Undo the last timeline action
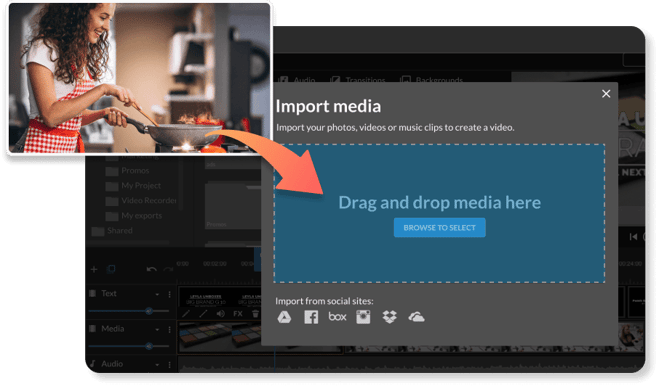This screenshot has width=659, height=386. coord(151,269)
